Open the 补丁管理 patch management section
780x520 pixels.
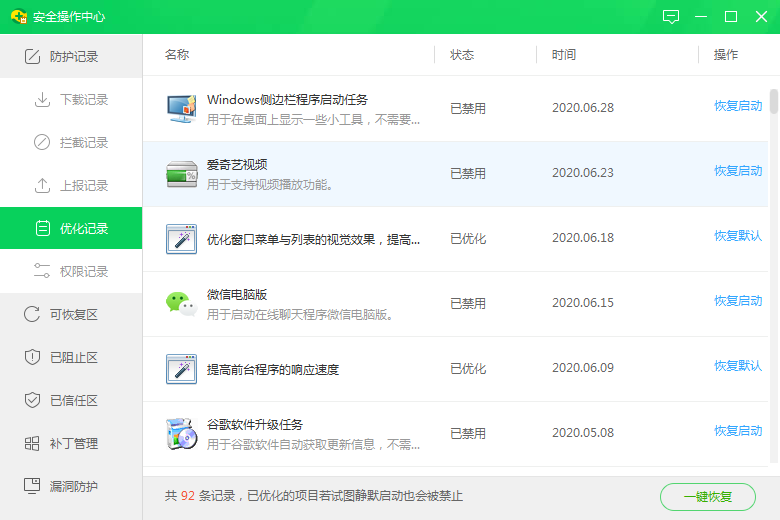pos(73,444)
